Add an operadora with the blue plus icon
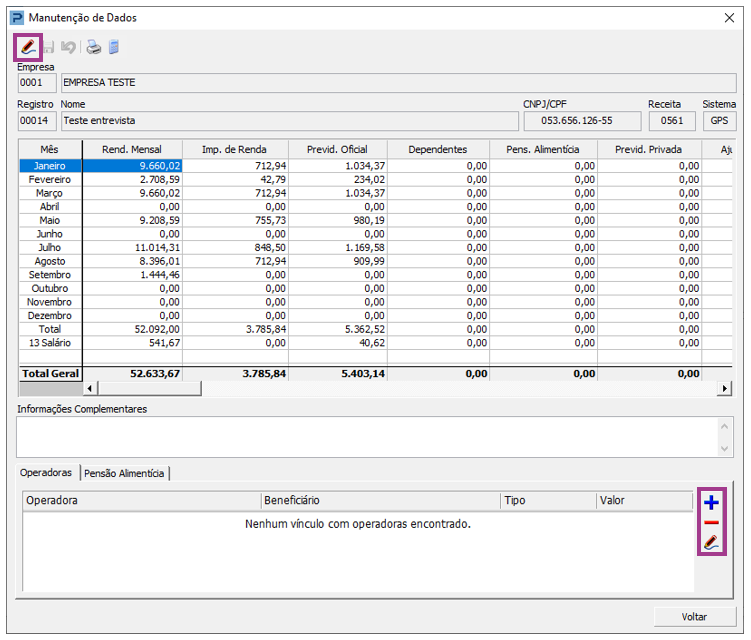 click(x=711, y=502)
